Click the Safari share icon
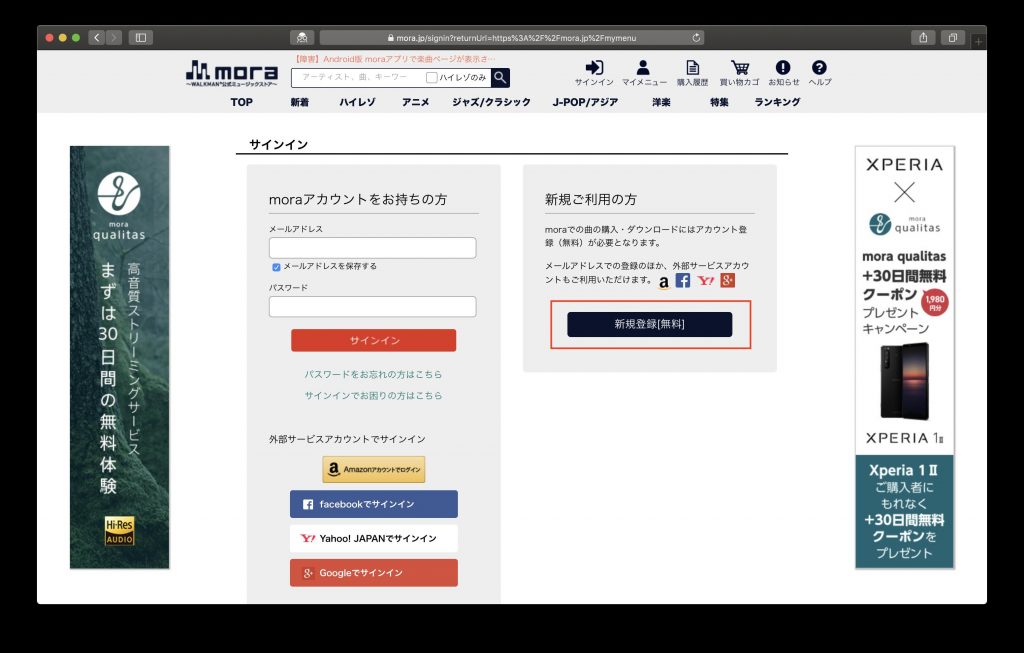This screenshot has height=653, width=1024. pos(923,38)
